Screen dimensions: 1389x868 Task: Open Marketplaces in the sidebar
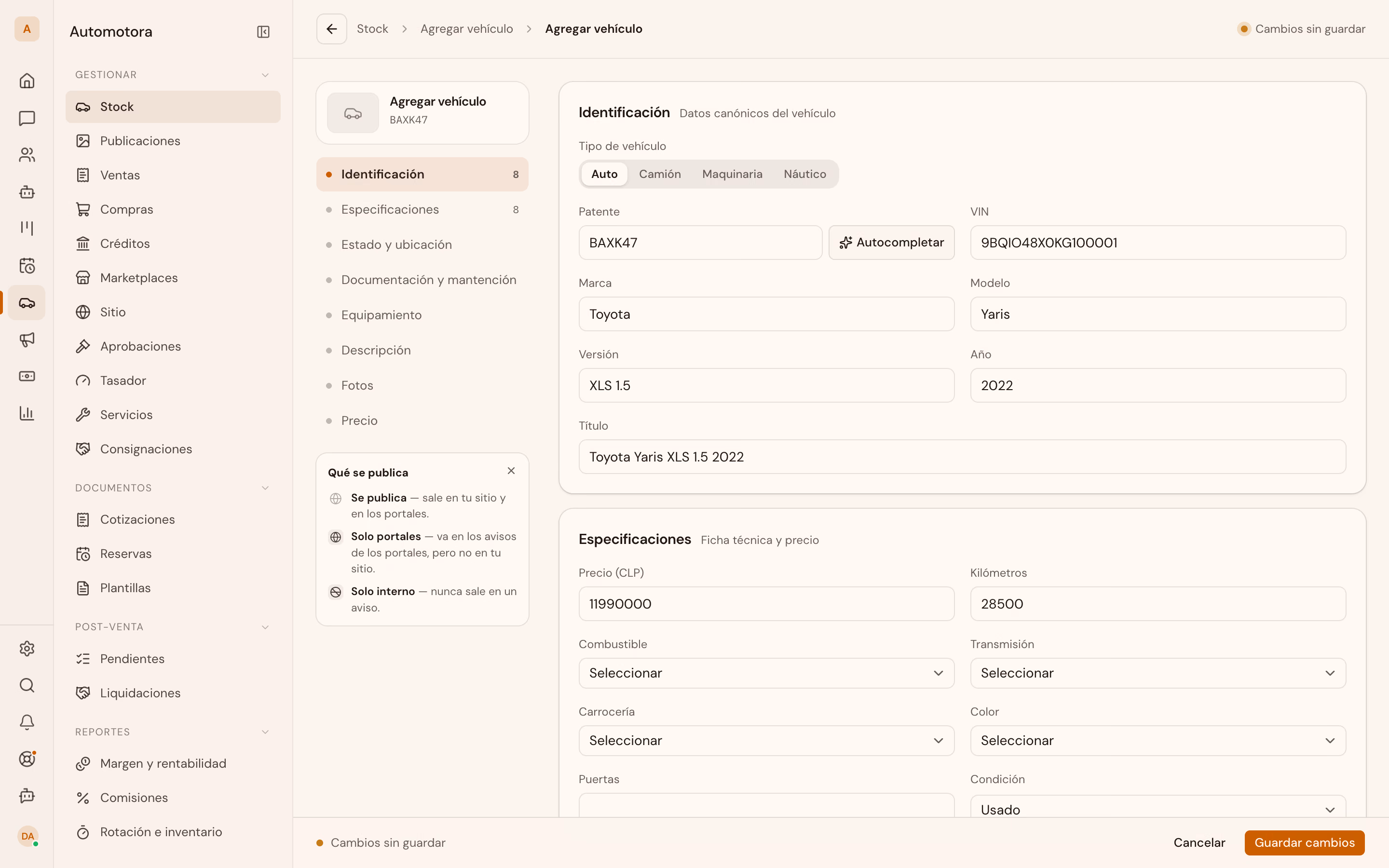173,278
